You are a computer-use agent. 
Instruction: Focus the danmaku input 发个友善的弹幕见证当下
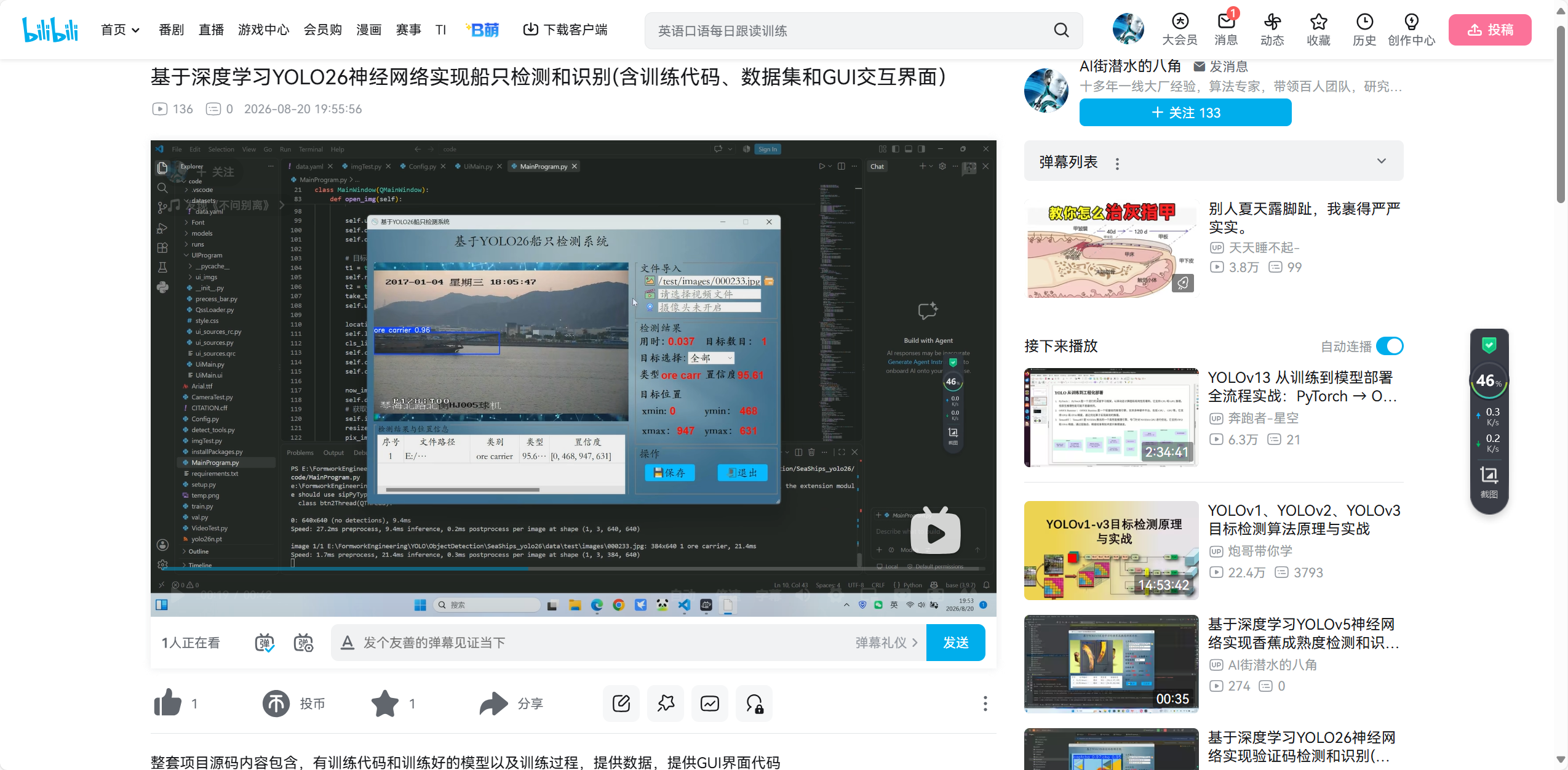[x=591, y=643]
